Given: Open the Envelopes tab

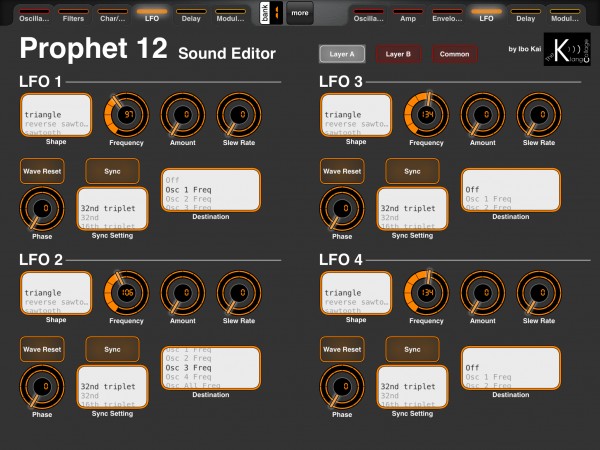Looking at the screenshot, I should click(447, 15).
